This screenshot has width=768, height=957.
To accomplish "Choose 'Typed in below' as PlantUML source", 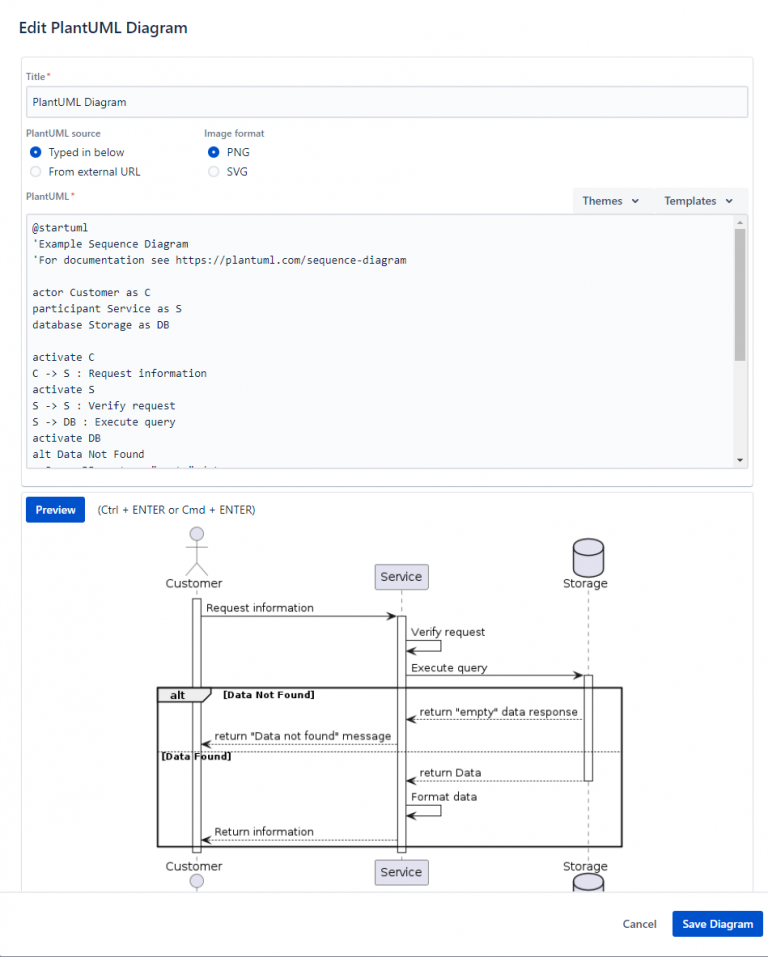I will pyautogui.click(x=35, y=152).
